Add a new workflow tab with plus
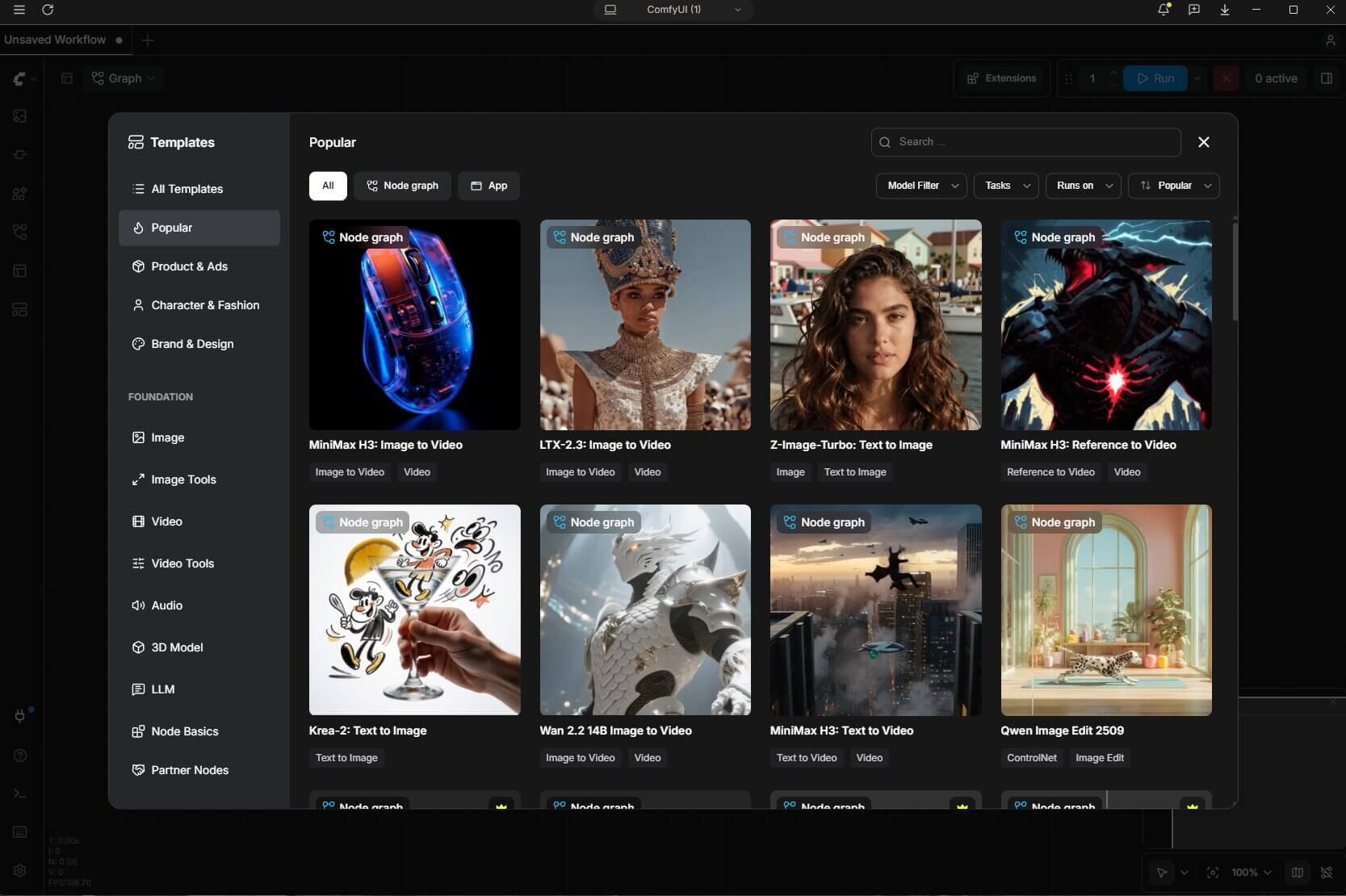Viewport: 1346px width, 896px height. pos(147,40)
